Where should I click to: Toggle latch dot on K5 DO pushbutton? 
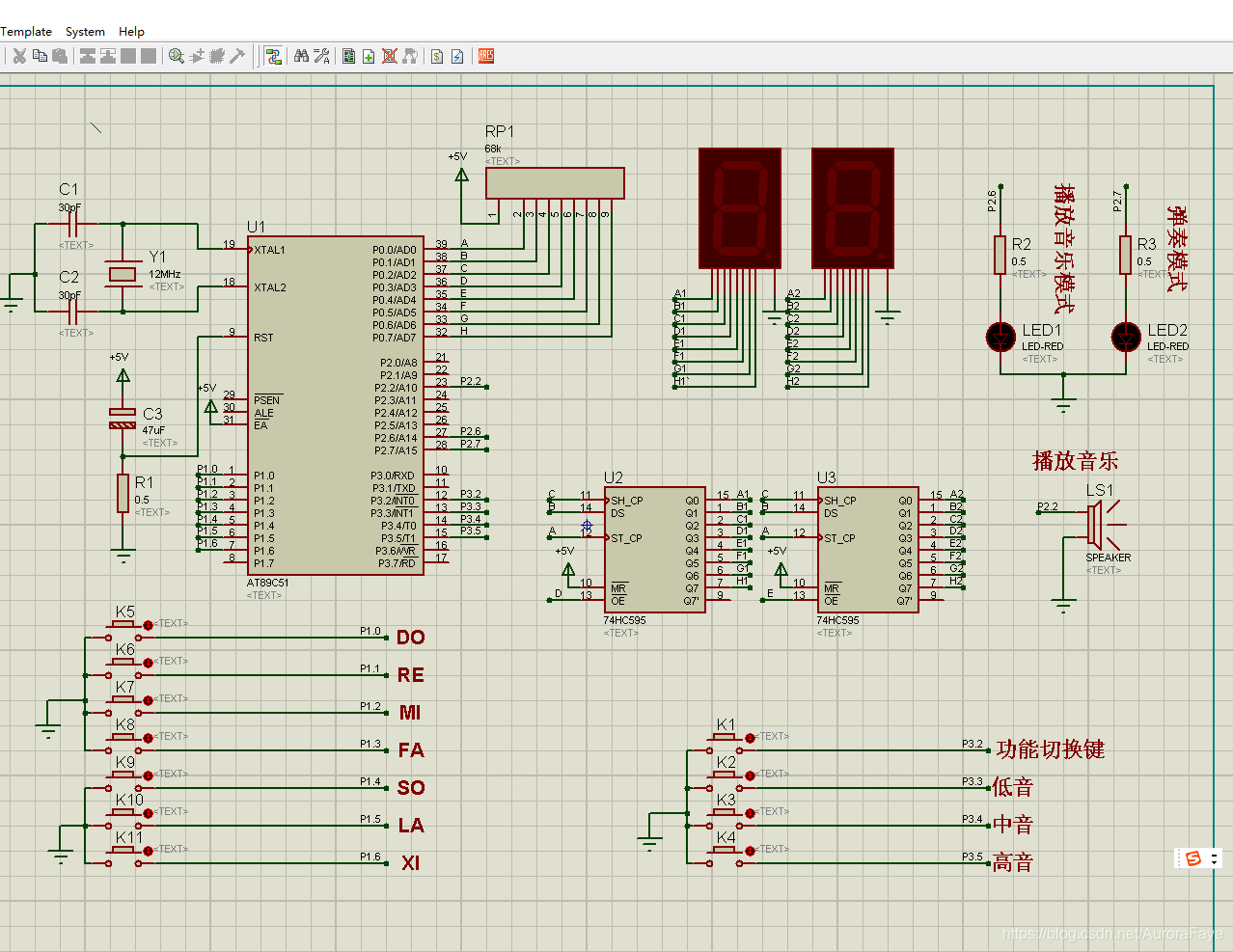(x=148, y=625)
